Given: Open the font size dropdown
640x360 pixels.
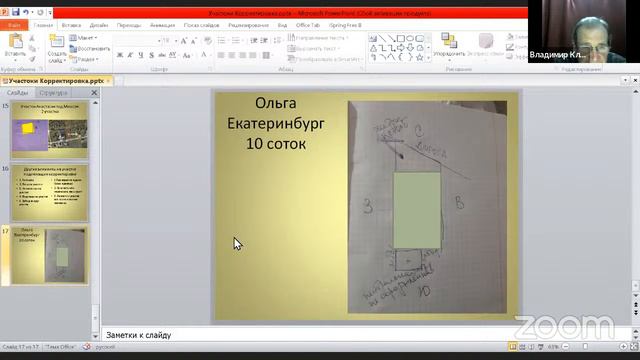Looking at the screenshot, I should 176,41.
